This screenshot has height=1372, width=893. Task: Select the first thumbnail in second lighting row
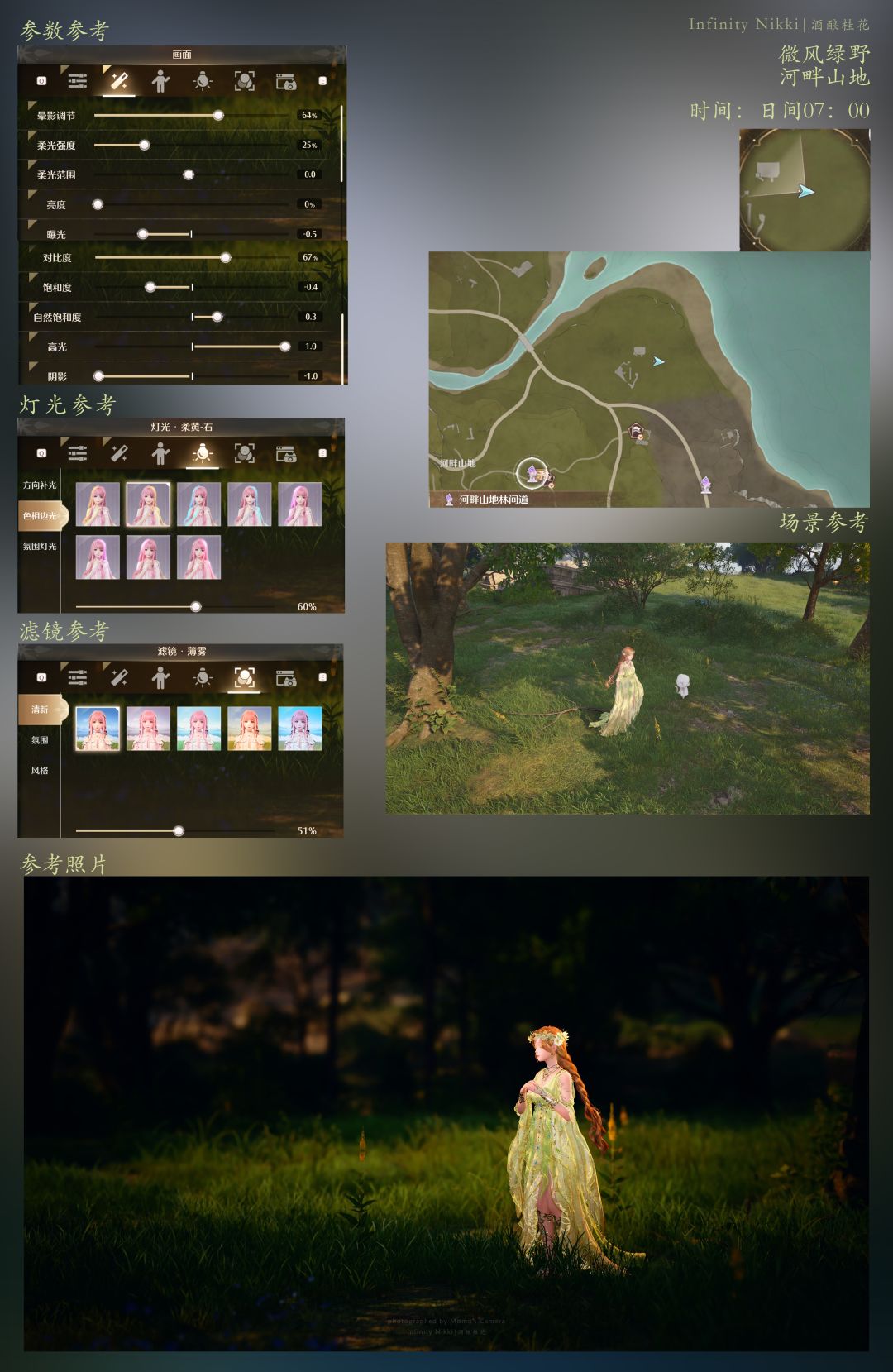coord(98,557)
